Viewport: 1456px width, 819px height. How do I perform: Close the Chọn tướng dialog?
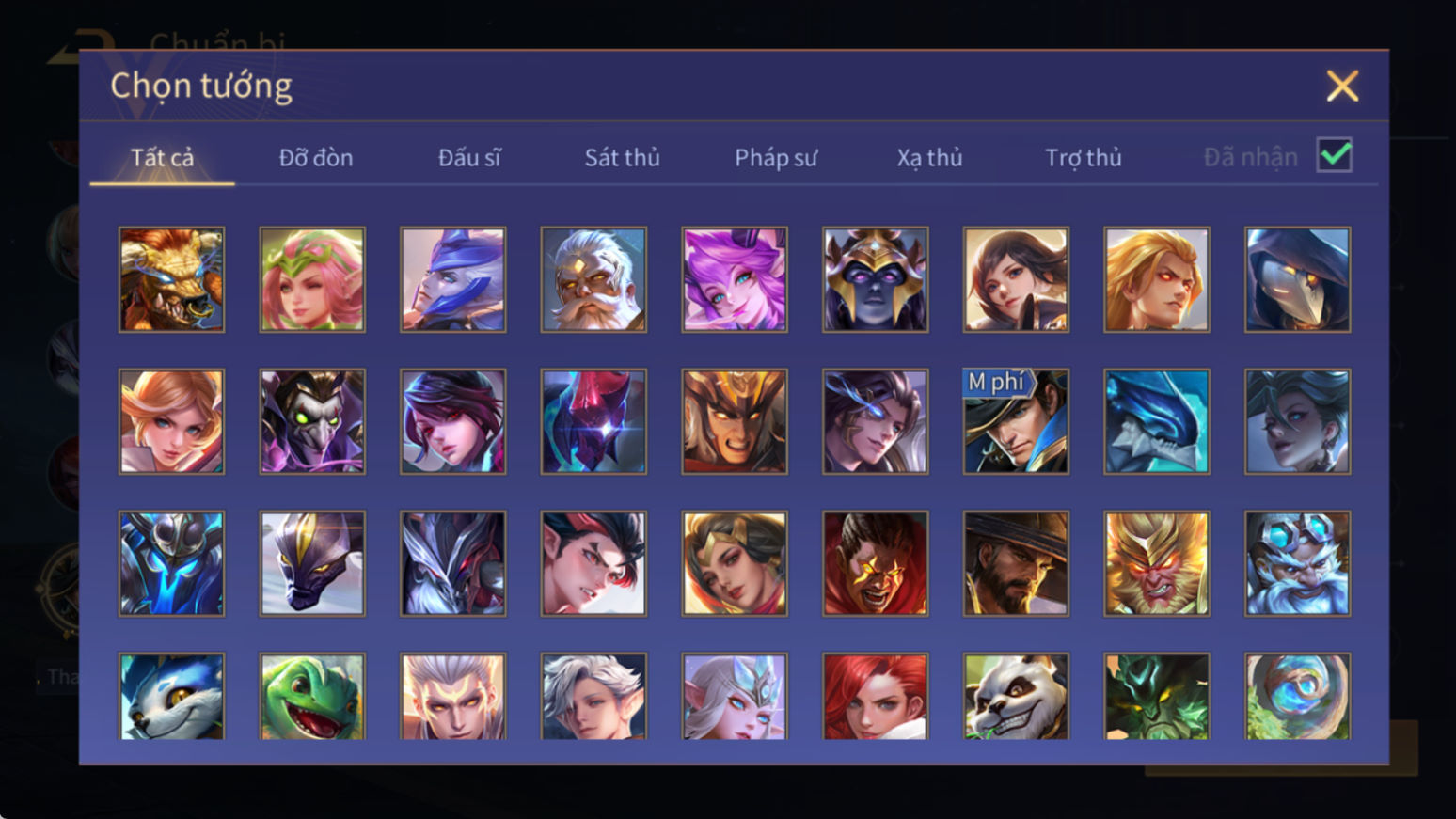1342,86
